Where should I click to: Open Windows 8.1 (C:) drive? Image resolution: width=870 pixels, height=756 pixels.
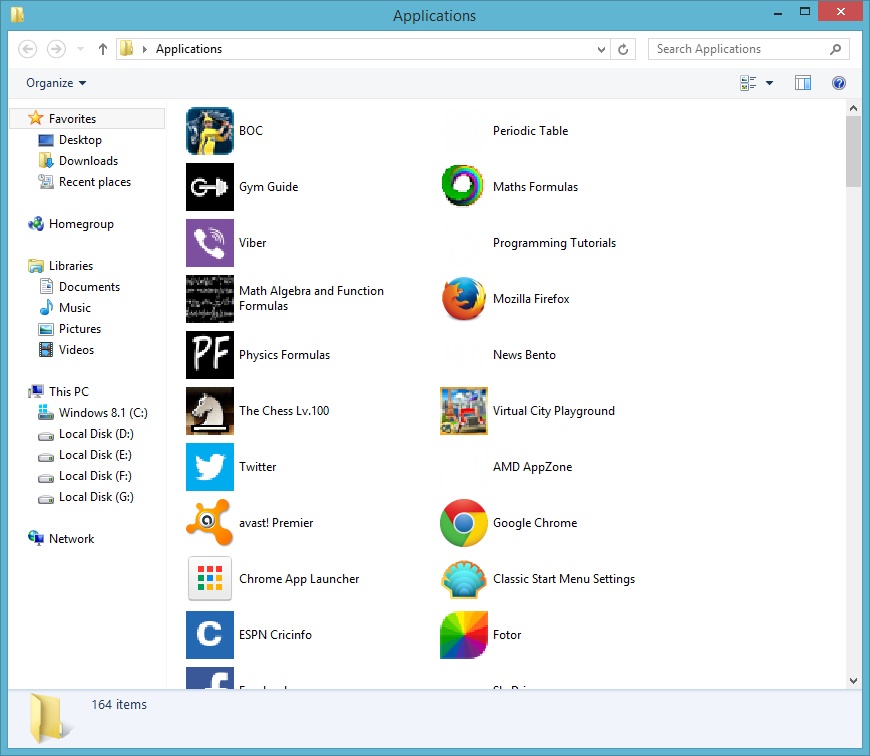click(x=103, y=413)
